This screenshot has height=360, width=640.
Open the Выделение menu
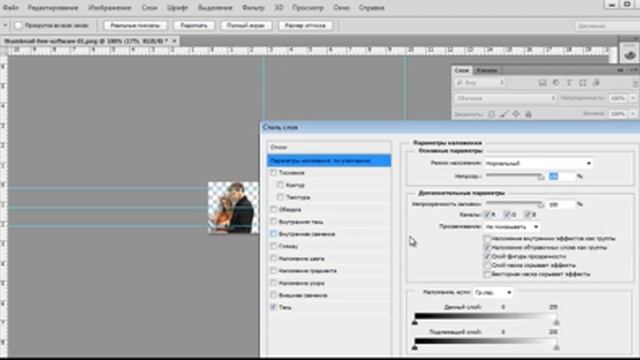(x=216, y=7)
